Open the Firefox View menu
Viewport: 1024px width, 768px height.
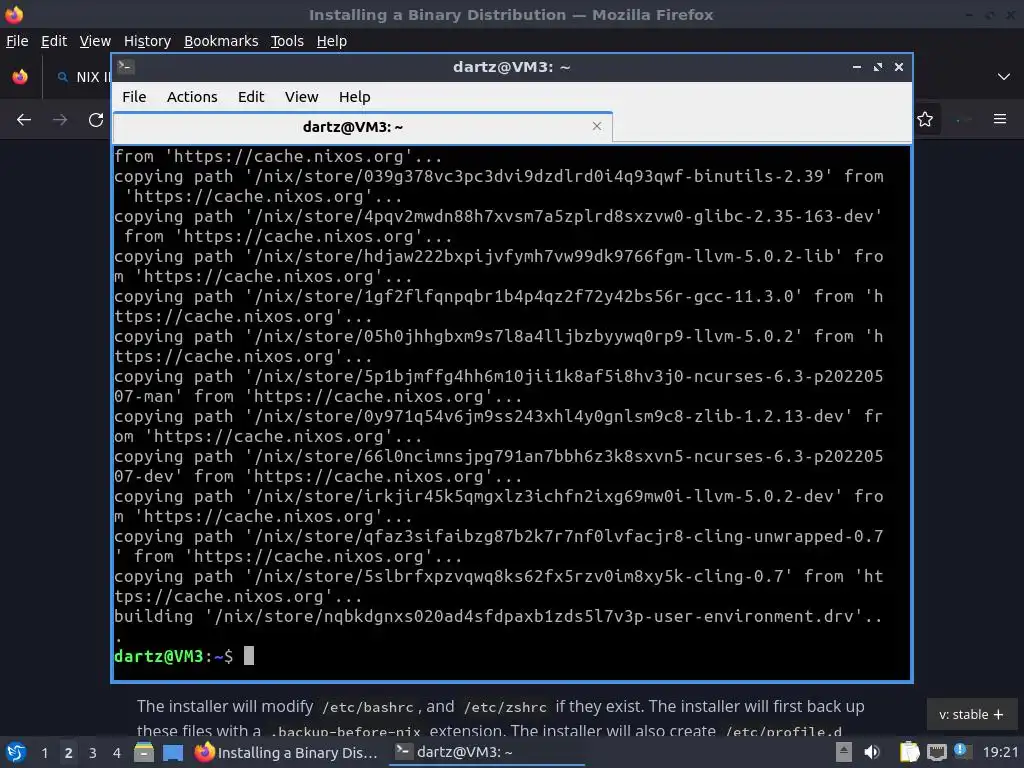95,41
